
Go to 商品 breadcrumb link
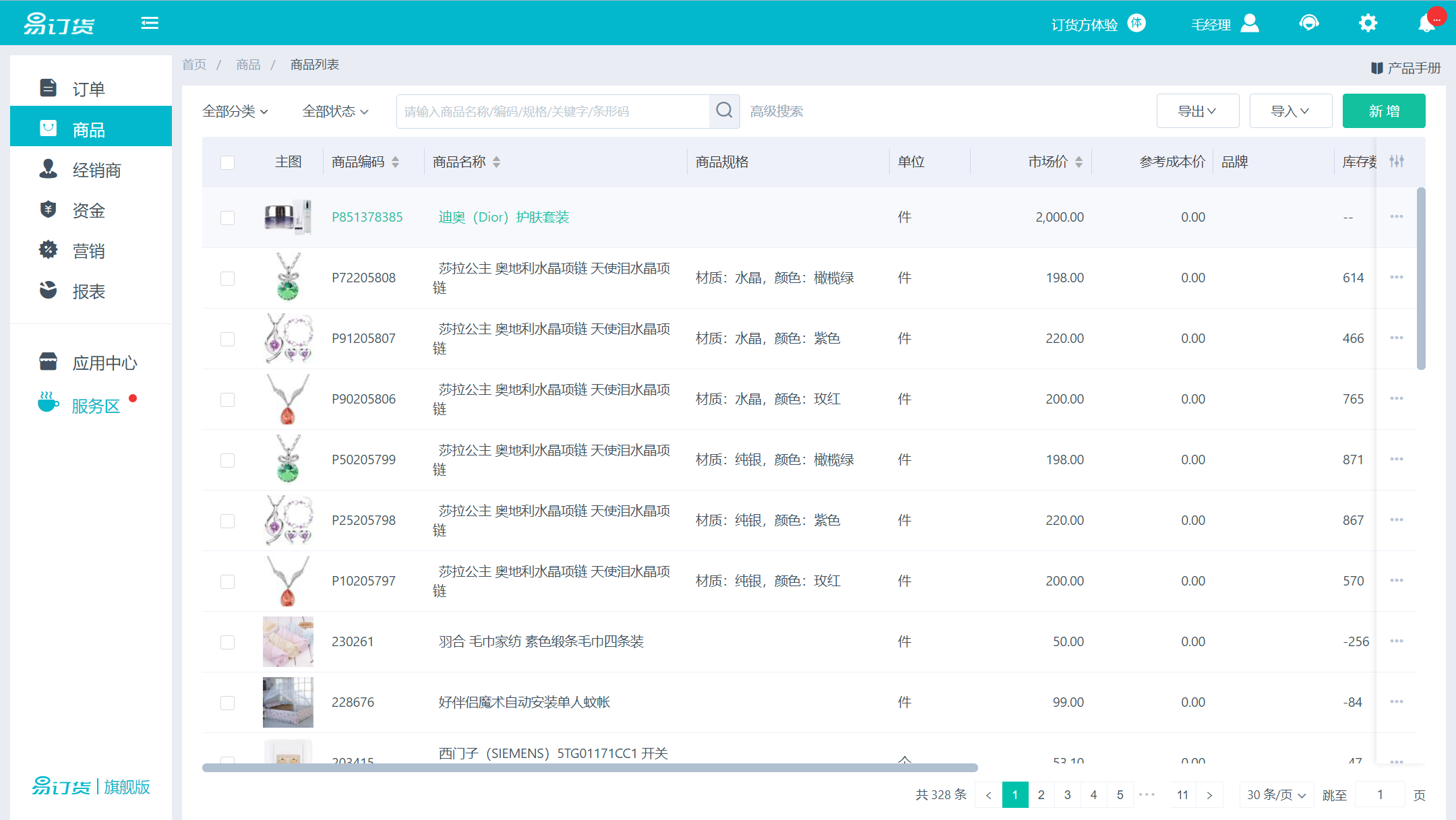coord(248,65)
